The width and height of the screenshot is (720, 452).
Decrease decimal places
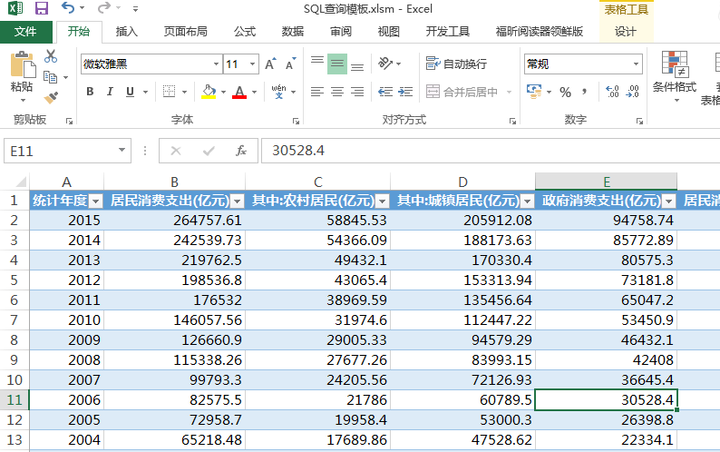(x=633, y=91)
